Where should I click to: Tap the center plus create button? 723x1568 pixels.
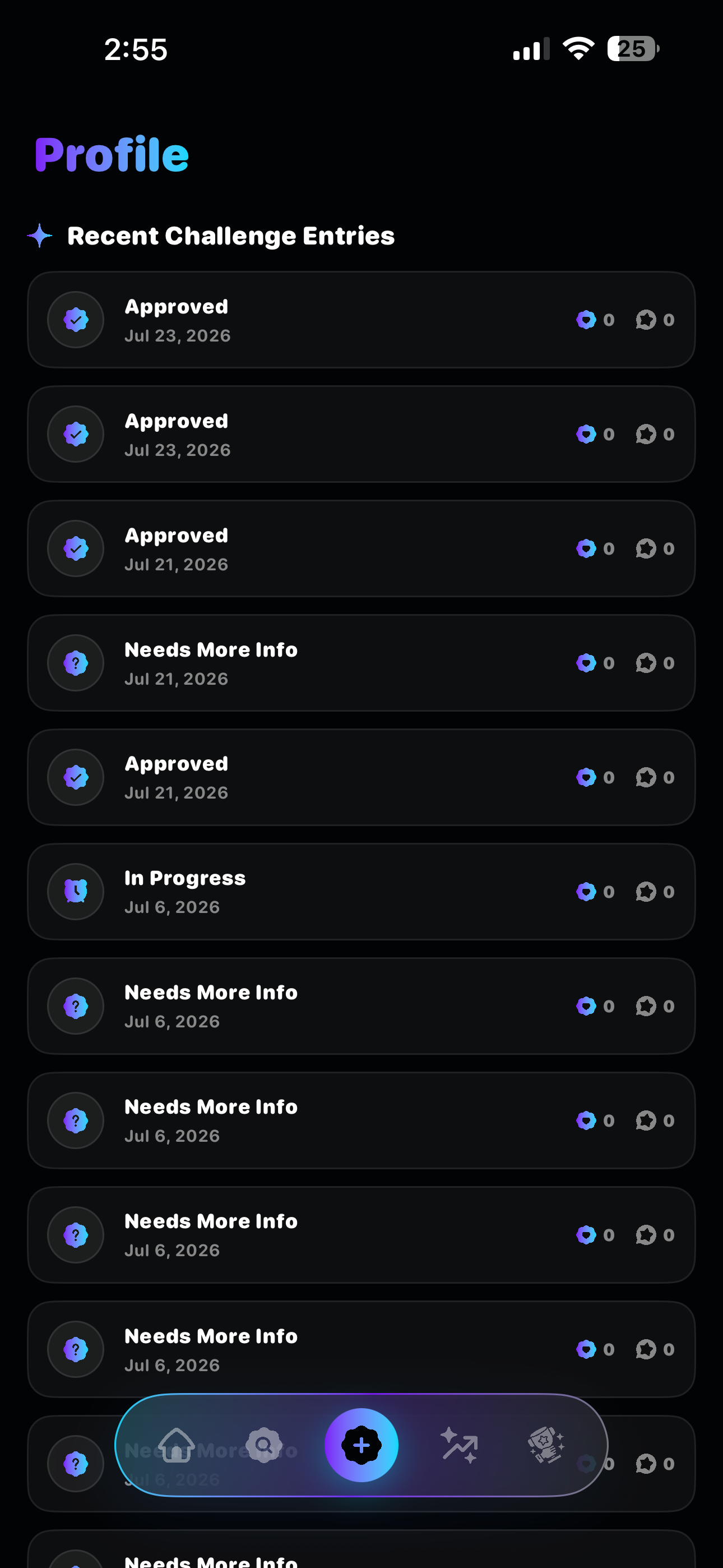[361, 1445]
